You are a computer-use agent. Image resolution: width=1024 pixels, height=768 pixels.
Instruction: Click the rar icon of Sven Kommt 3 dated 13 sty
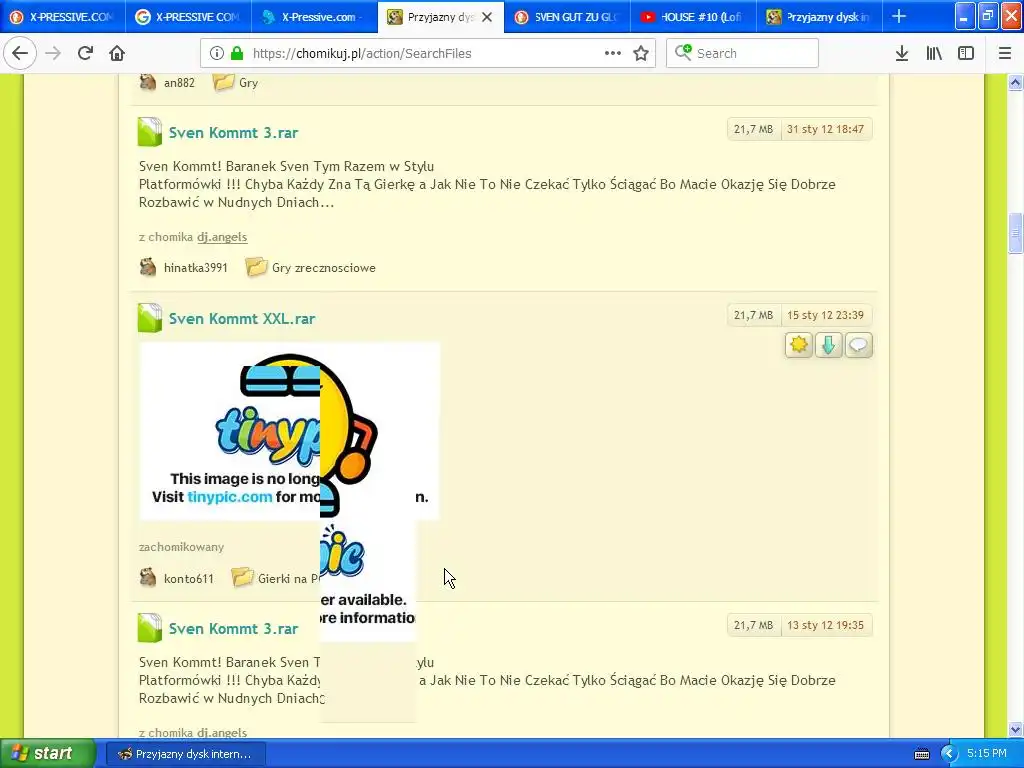click(150, 628)
